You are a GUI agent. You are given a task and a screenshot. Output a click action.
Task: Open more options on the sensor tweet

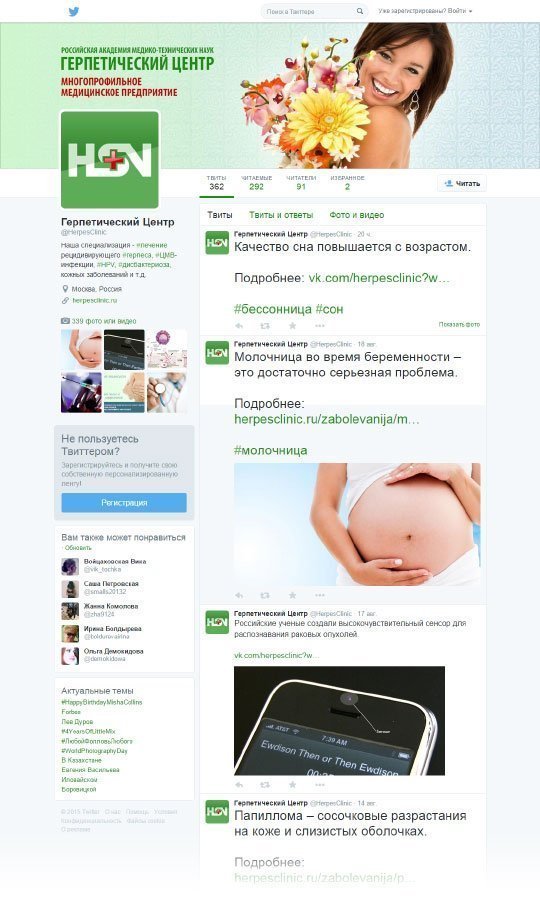pos(320,784)
